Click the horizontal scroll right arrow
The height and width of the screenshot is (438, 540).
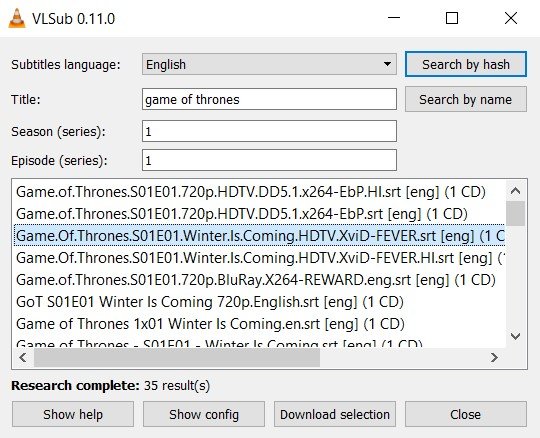pyautogui.click(x=495, y=358)
